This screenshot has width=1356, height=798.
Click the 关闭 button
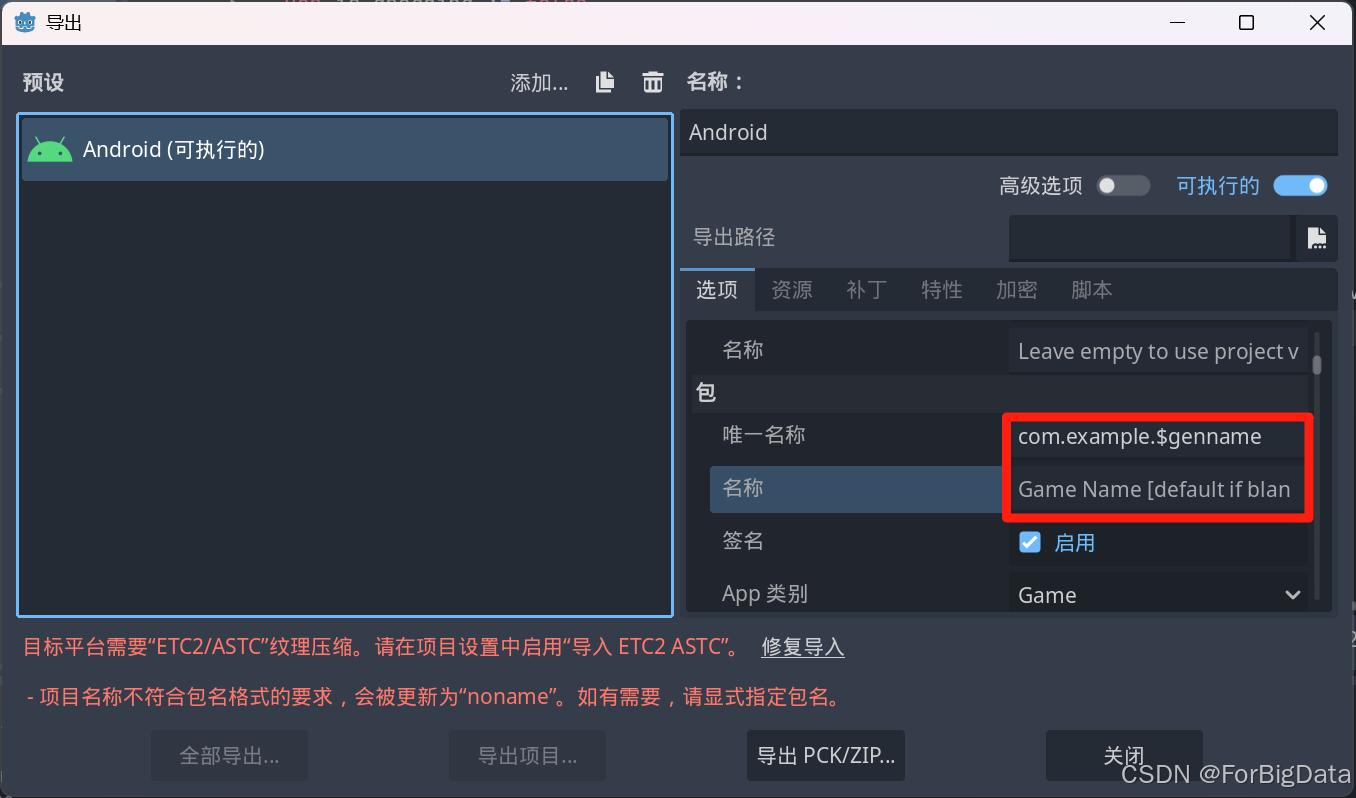1124,755
